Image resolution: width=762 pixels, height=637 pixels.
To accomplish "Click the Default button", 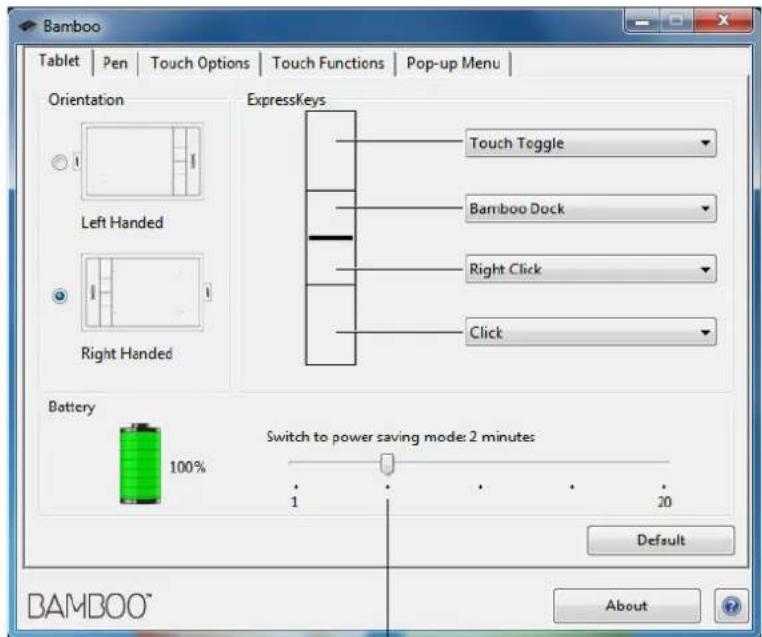I will (660, 540).
